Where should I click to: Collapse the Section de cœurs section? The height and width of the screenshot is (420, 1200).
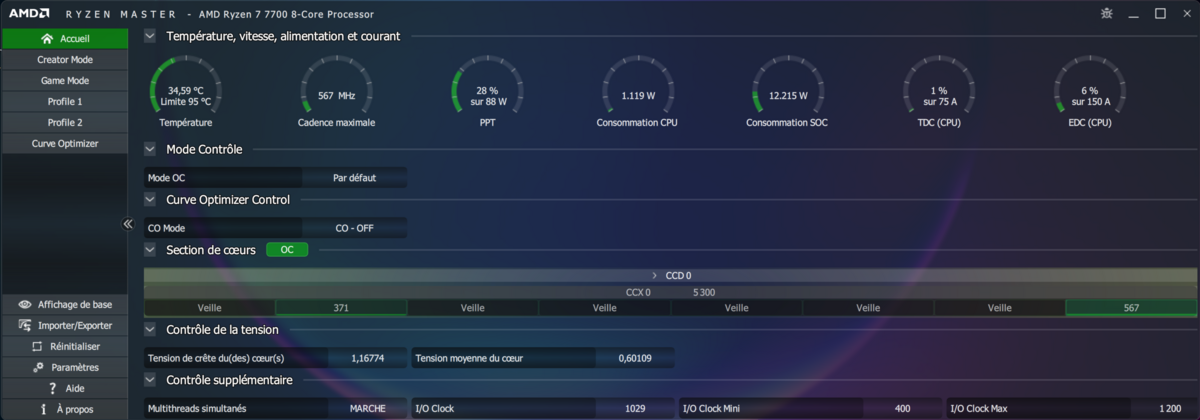click(150, 249)
